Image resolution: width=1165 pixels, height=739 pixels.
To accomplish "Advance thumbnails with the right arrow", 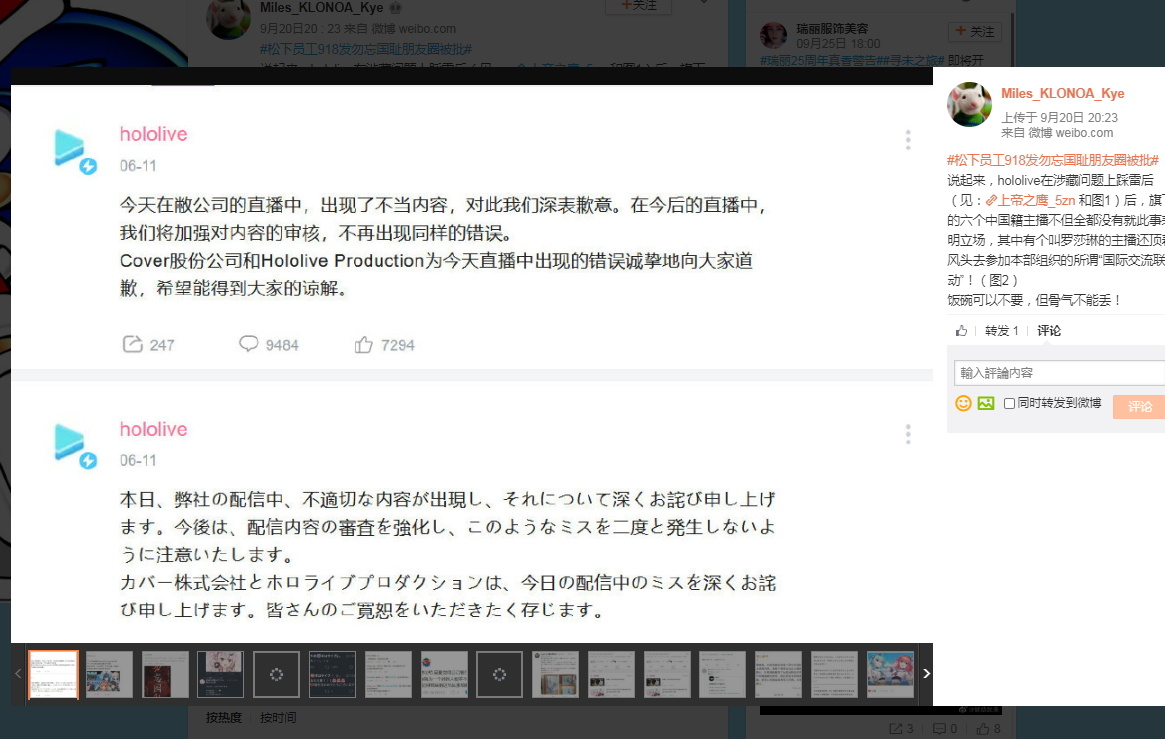I will point(926,674).
